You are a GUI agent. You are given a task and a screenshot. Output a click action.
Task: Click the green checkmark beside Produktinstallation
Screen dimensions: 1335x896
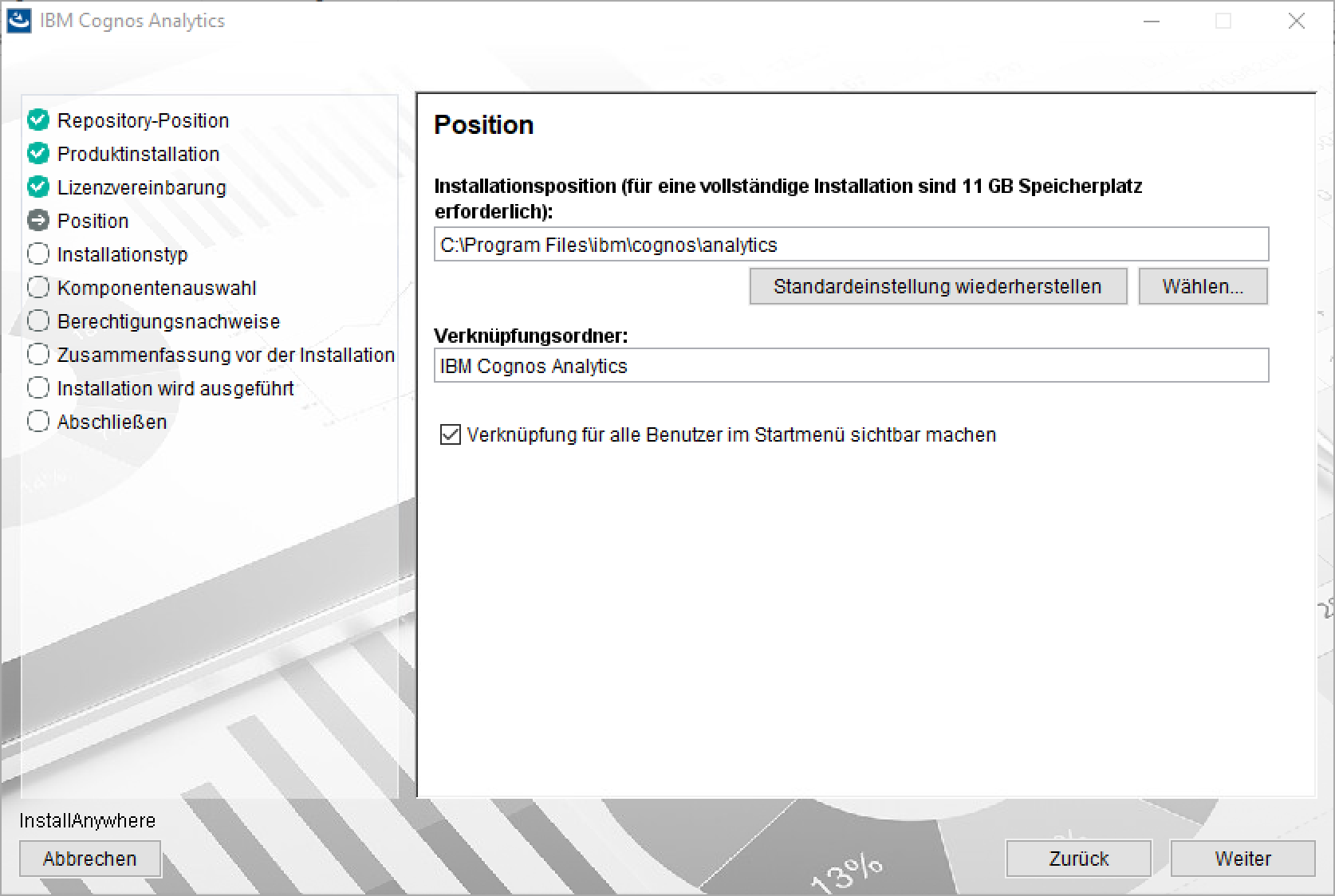[x=38, y=154]
